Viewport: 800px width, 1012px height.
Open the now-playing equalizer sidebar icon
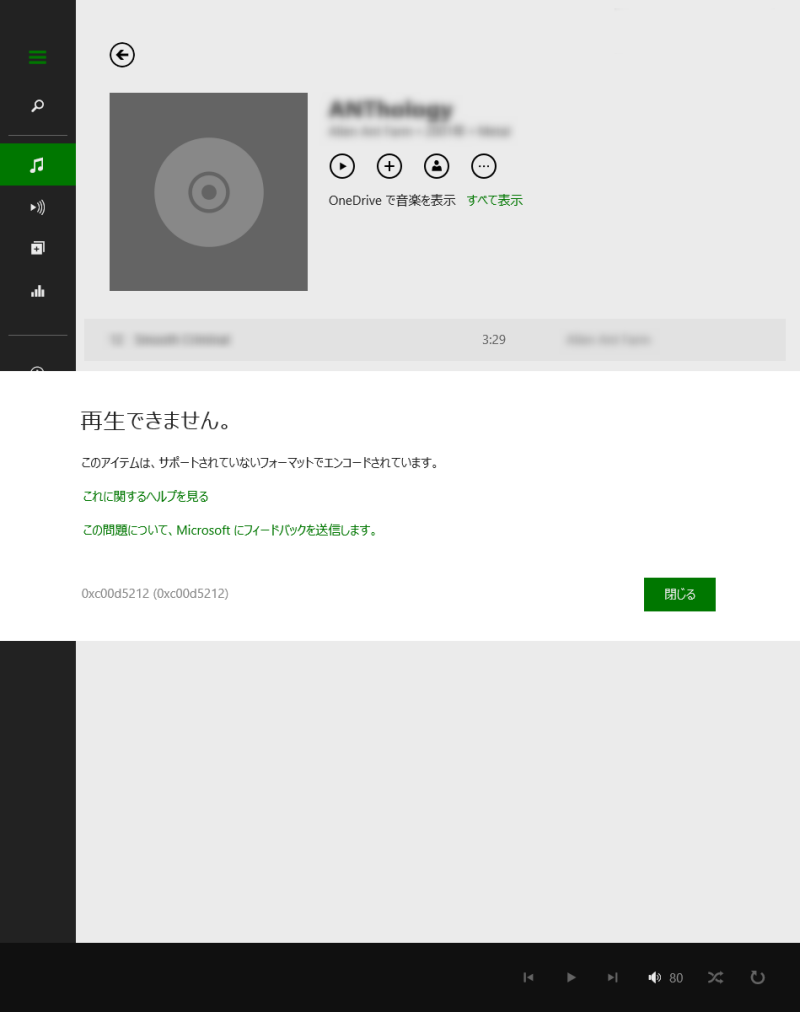click(x=37, y=291)
